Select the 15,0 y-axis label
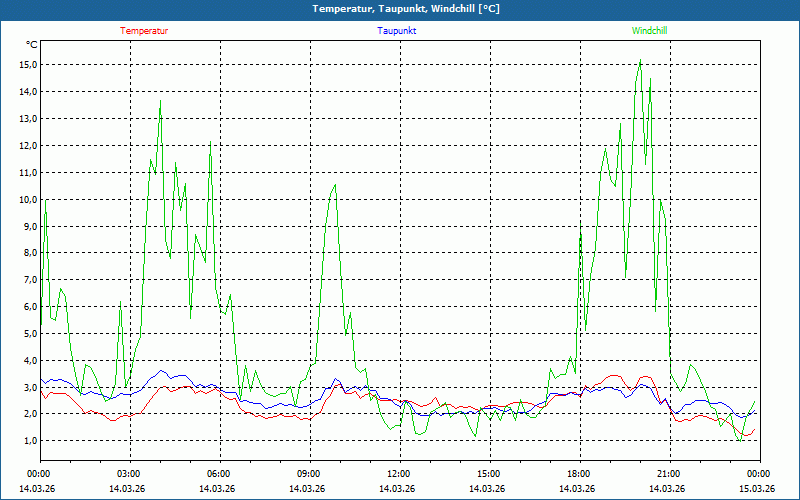Image resolution: width=800 pixels, height=500 pixels. (27, 65)
